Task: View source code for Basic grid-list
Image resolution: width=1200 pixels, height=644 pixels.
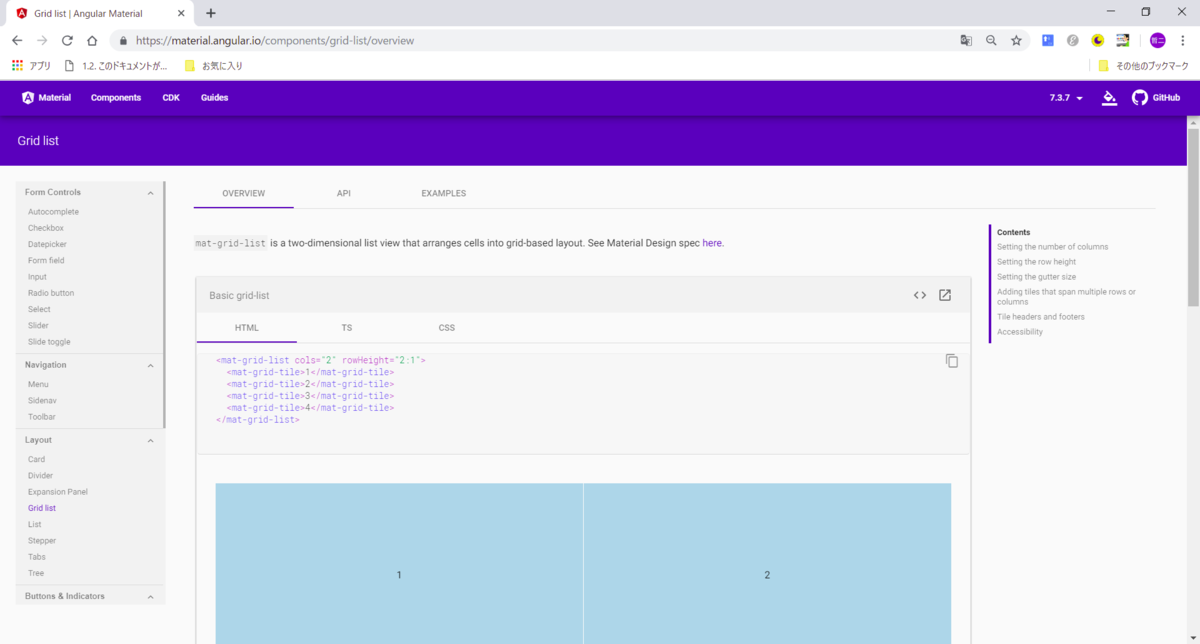Action: (920, 295)
